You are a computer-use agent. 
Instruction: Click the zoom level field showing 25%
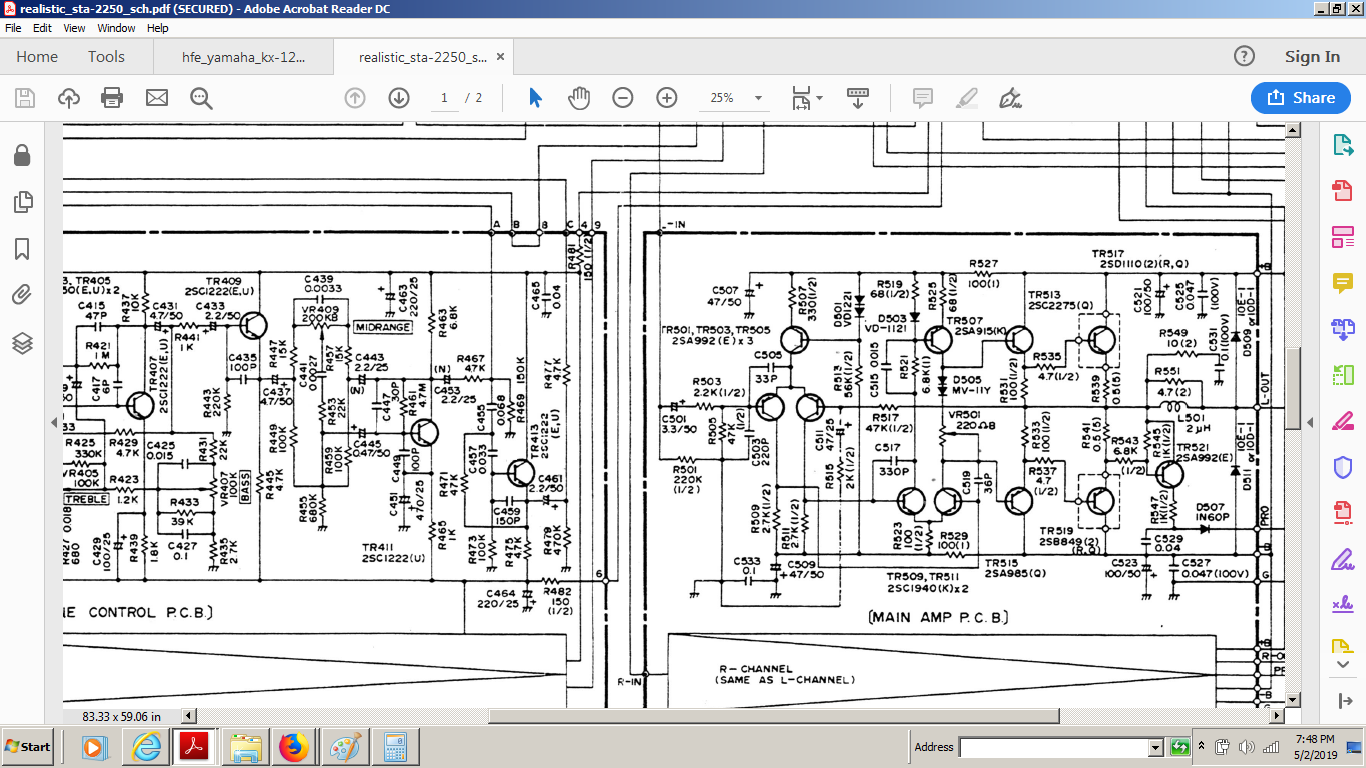tap(722, 98)
